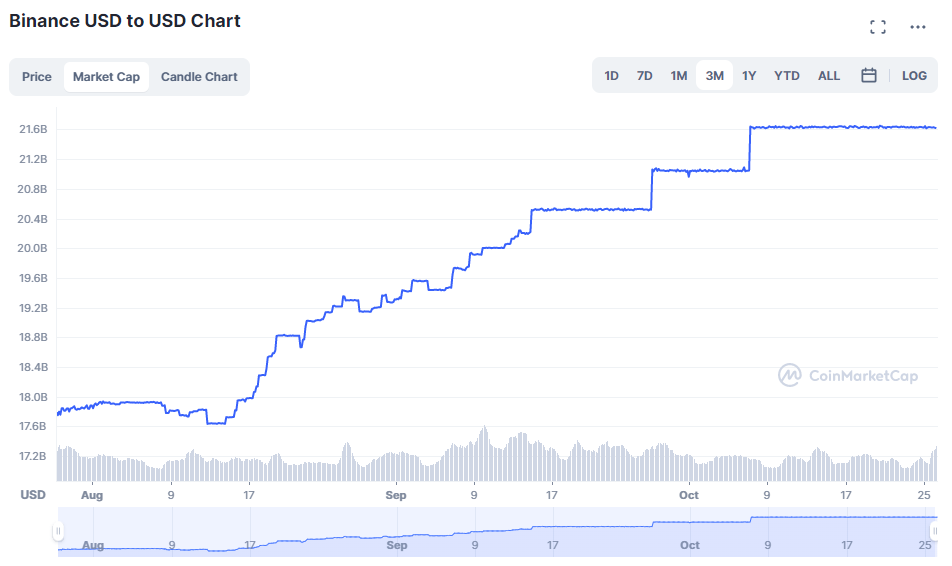Screen dimensions: 952x566
Task: Click left handle of range slider
Action: click(x=59, y=531)
